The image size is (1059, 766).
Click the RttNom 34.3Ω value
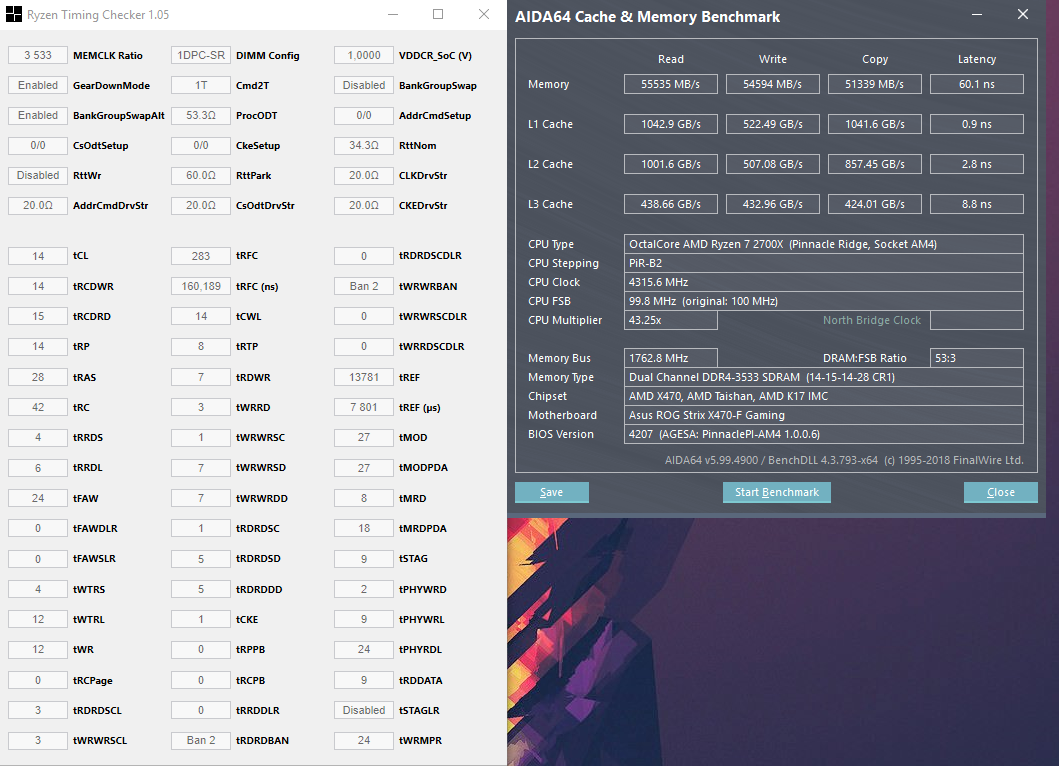364,145
